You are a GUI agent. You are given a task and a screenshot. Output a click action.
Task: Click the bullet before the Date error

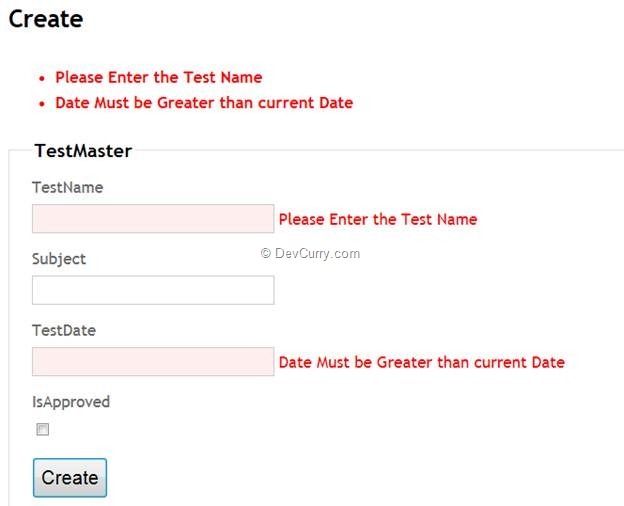[42, 103]
